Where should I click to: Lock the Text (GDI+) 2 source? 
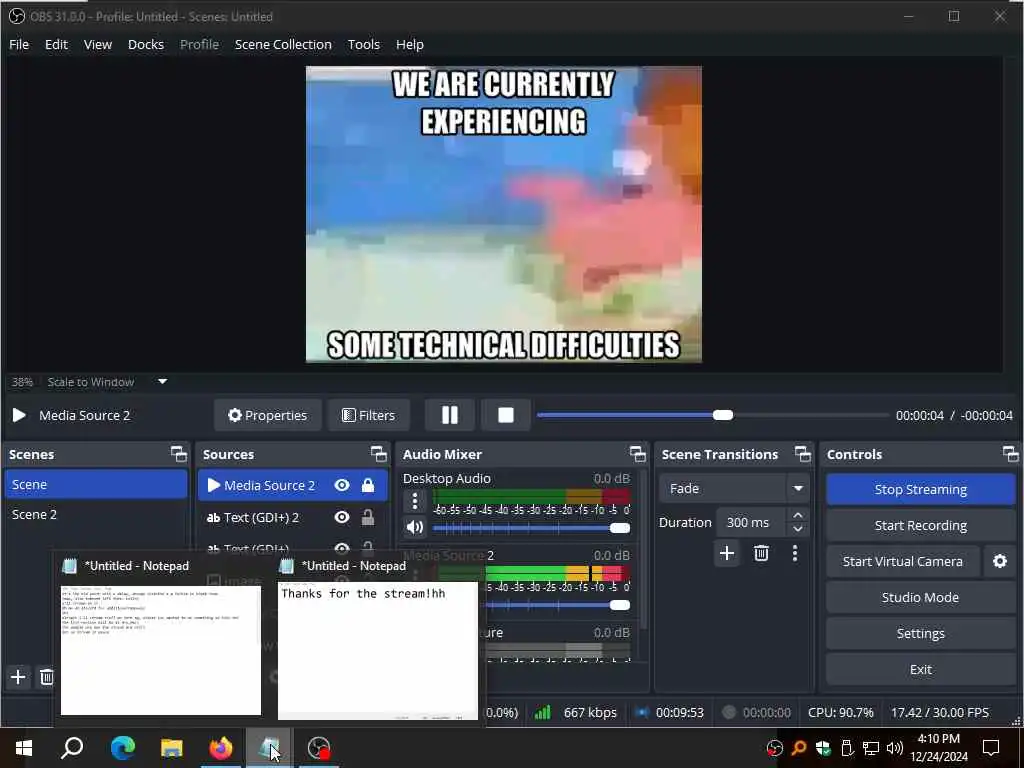368,517
